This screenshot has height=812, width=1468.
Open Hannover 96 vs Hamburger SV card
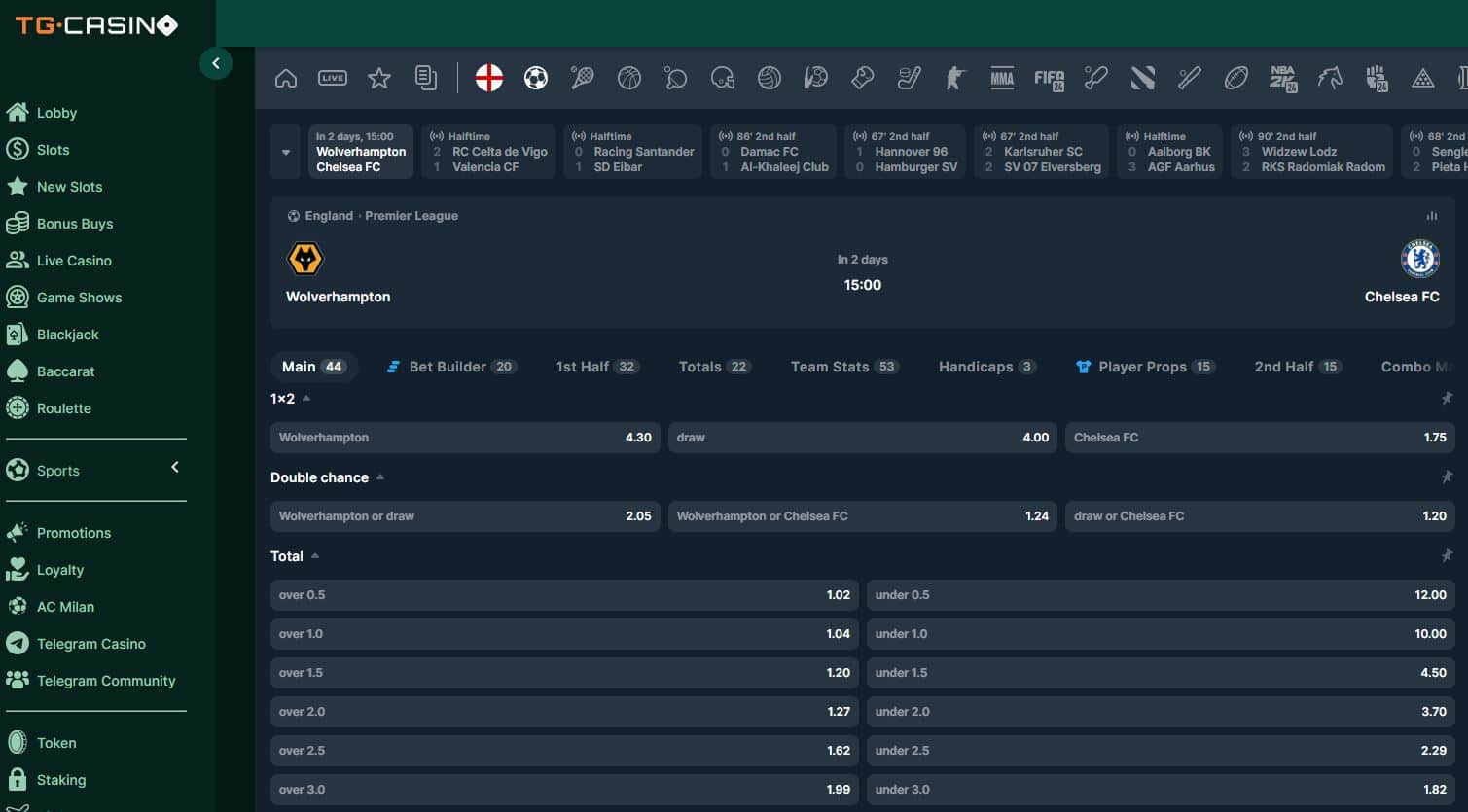click(905, 152)
